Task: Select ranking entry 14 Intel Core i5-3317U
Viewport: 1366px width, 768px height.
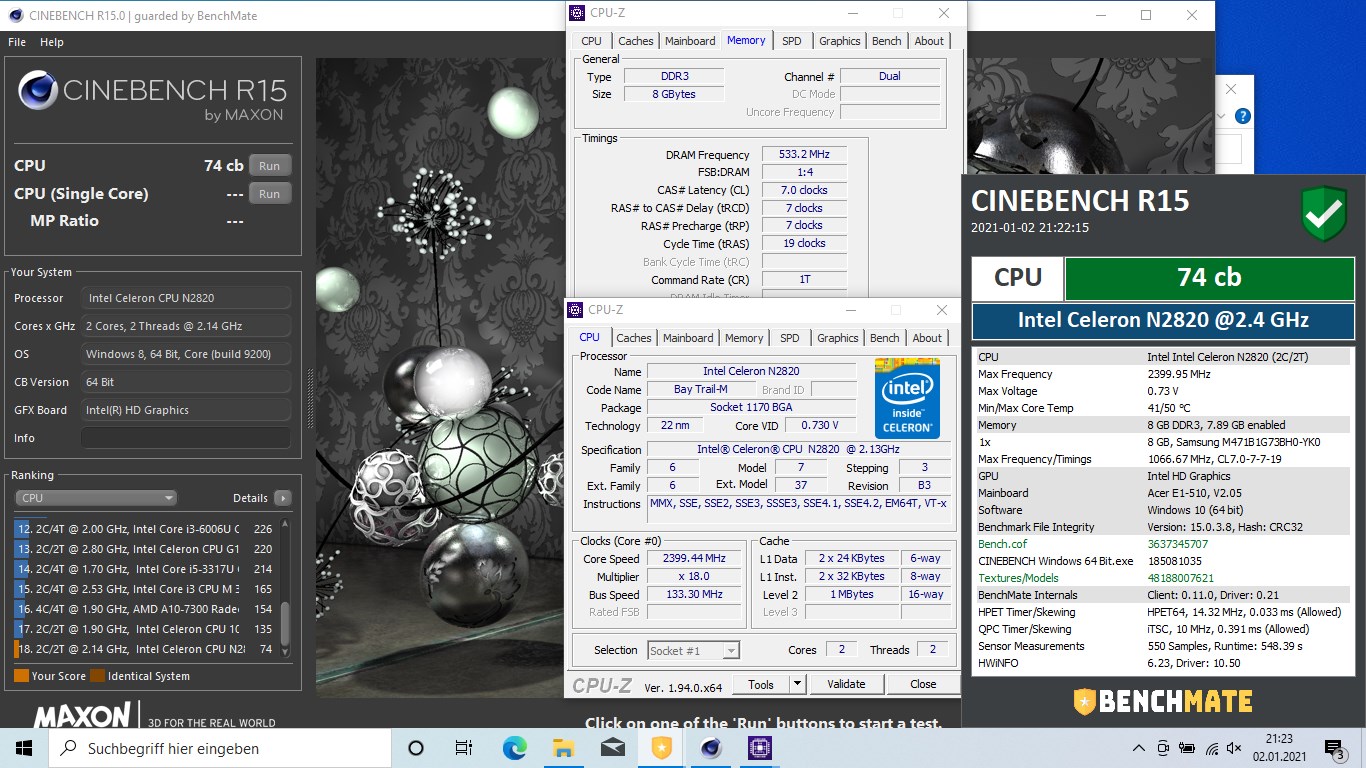Action: pos(146,569)
